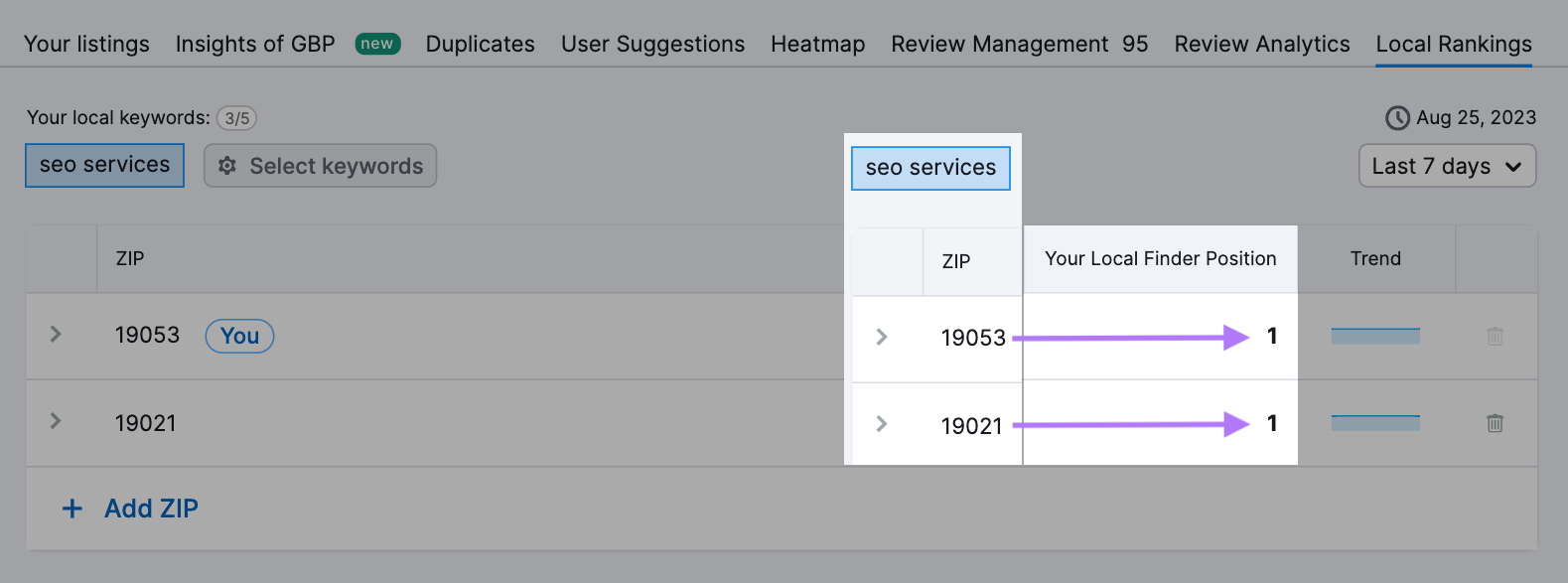
Task: Click the seo services keyword chip
Action: (x=104, y=165)
